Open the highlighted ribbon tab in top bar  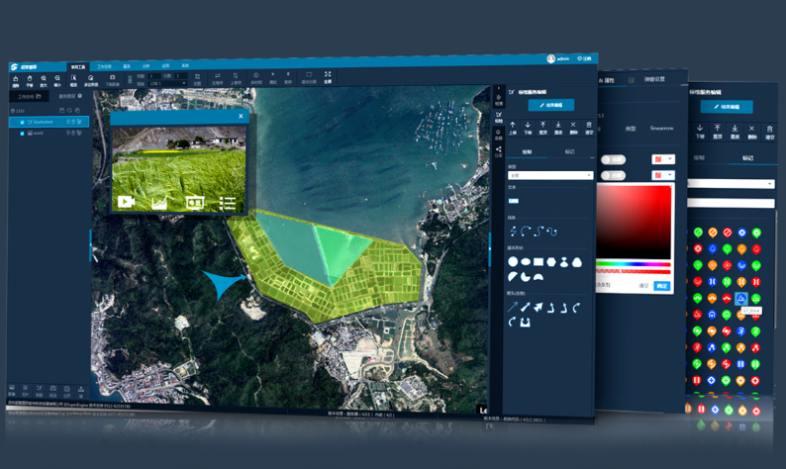[x=78, y=67]
